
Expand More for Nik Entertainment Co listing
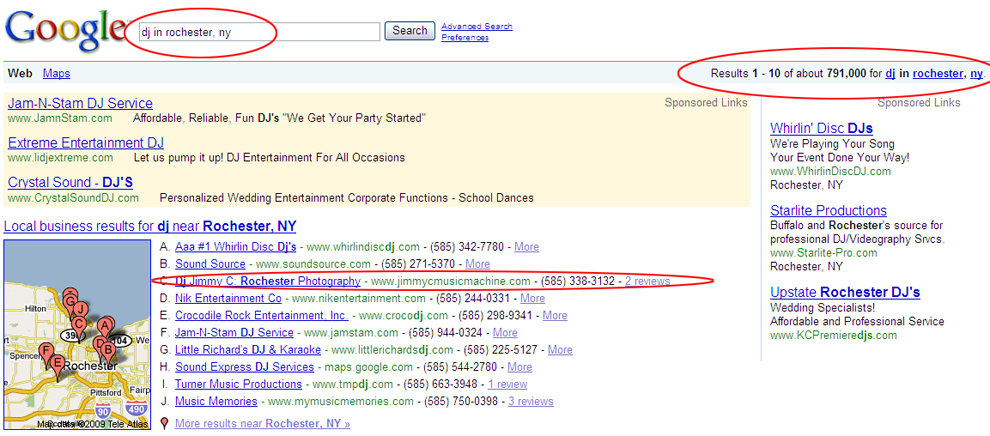532,298
